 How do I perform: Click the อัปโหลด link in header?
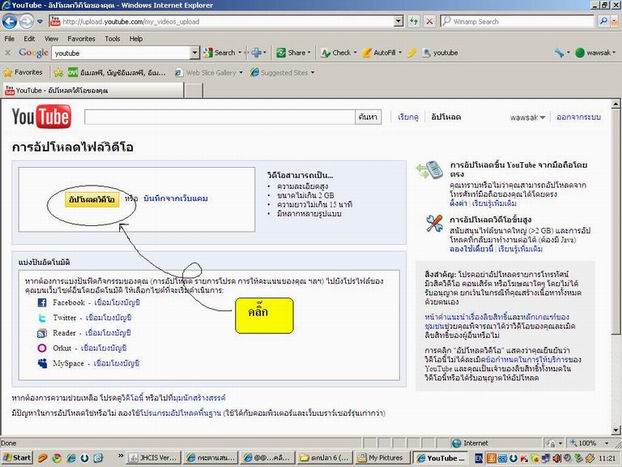tap(446, 117)
